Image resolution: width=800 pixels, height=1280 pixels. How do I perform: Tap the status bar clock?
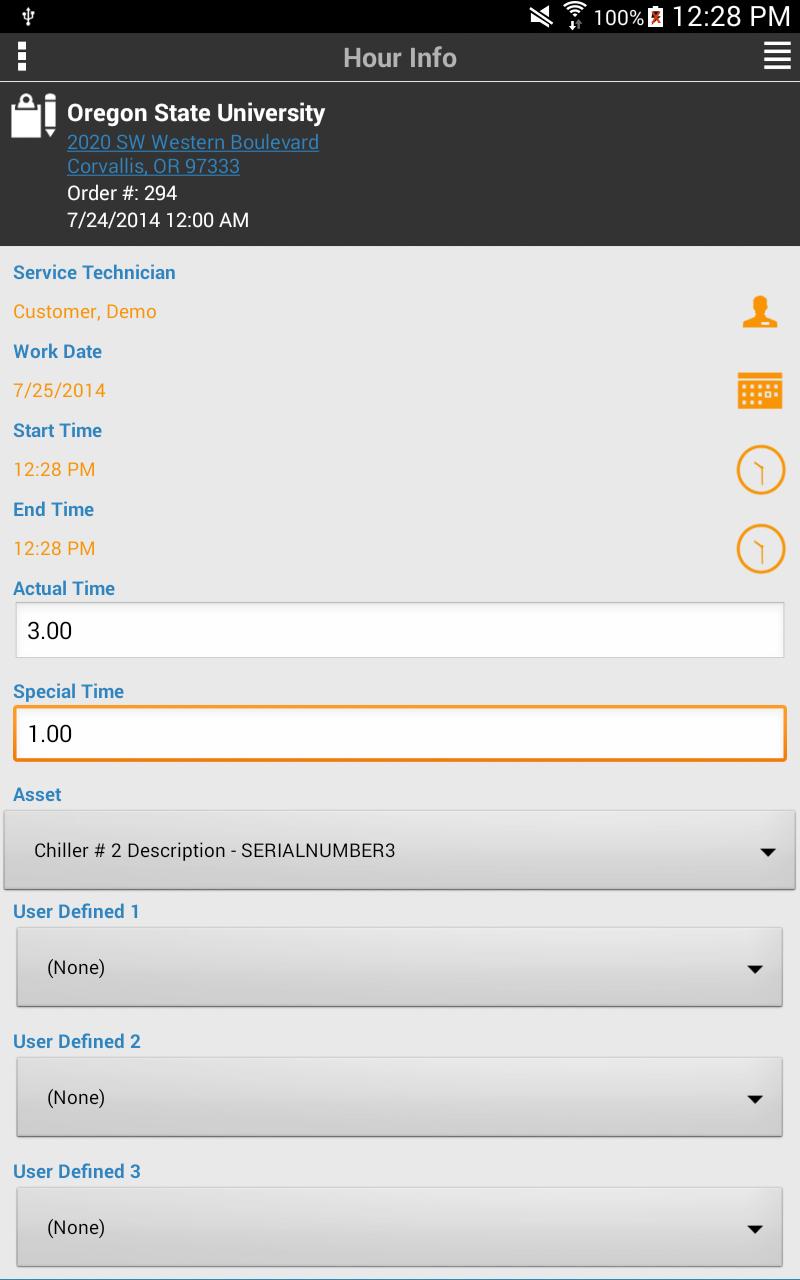tap(731, 16)
